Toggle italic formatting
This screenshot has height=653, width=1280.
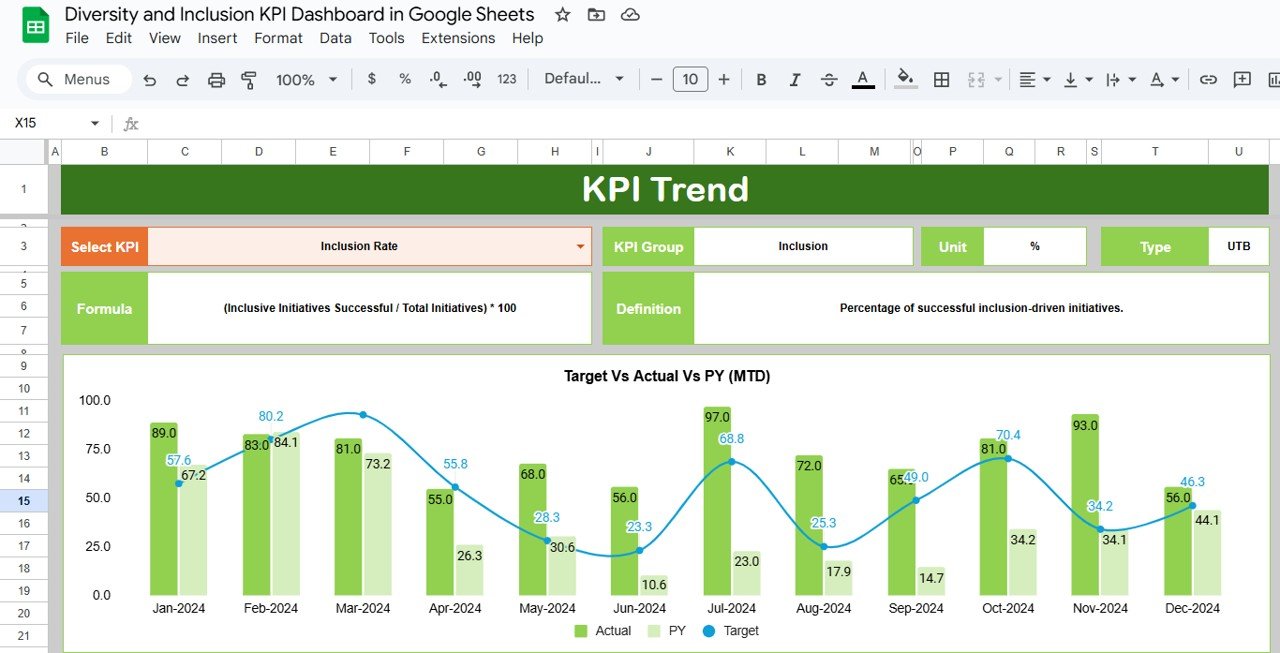[x=795, y=80]
